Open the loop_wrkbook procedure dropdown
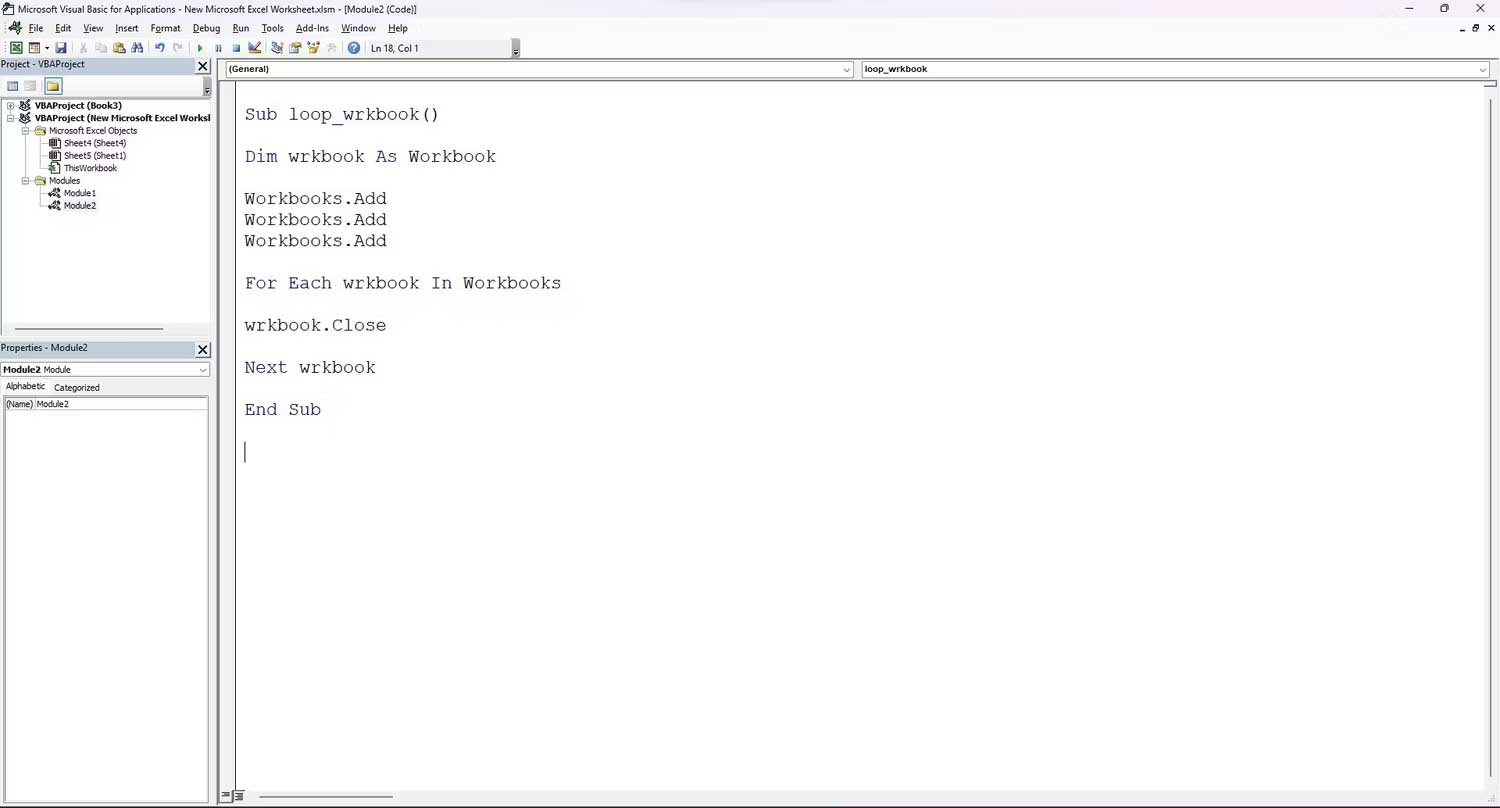1500x808 pixels. [x=1482, y=69]
